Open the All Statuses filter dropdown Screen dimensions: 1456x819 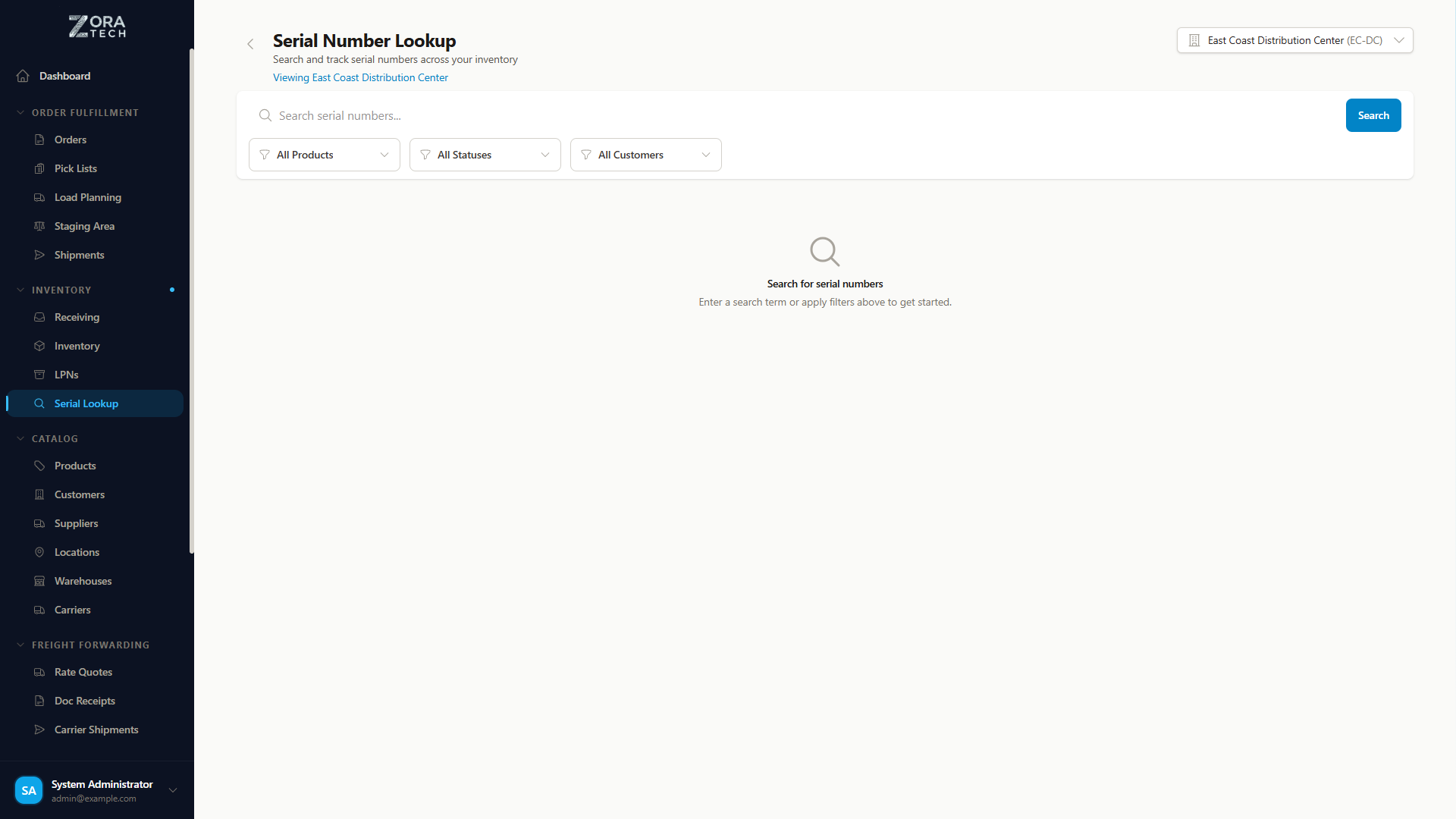485,155
